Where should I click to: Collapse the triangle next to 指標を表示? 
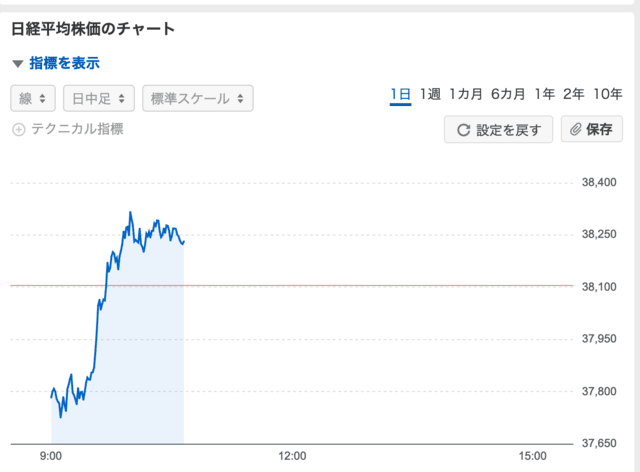(18, 64)
